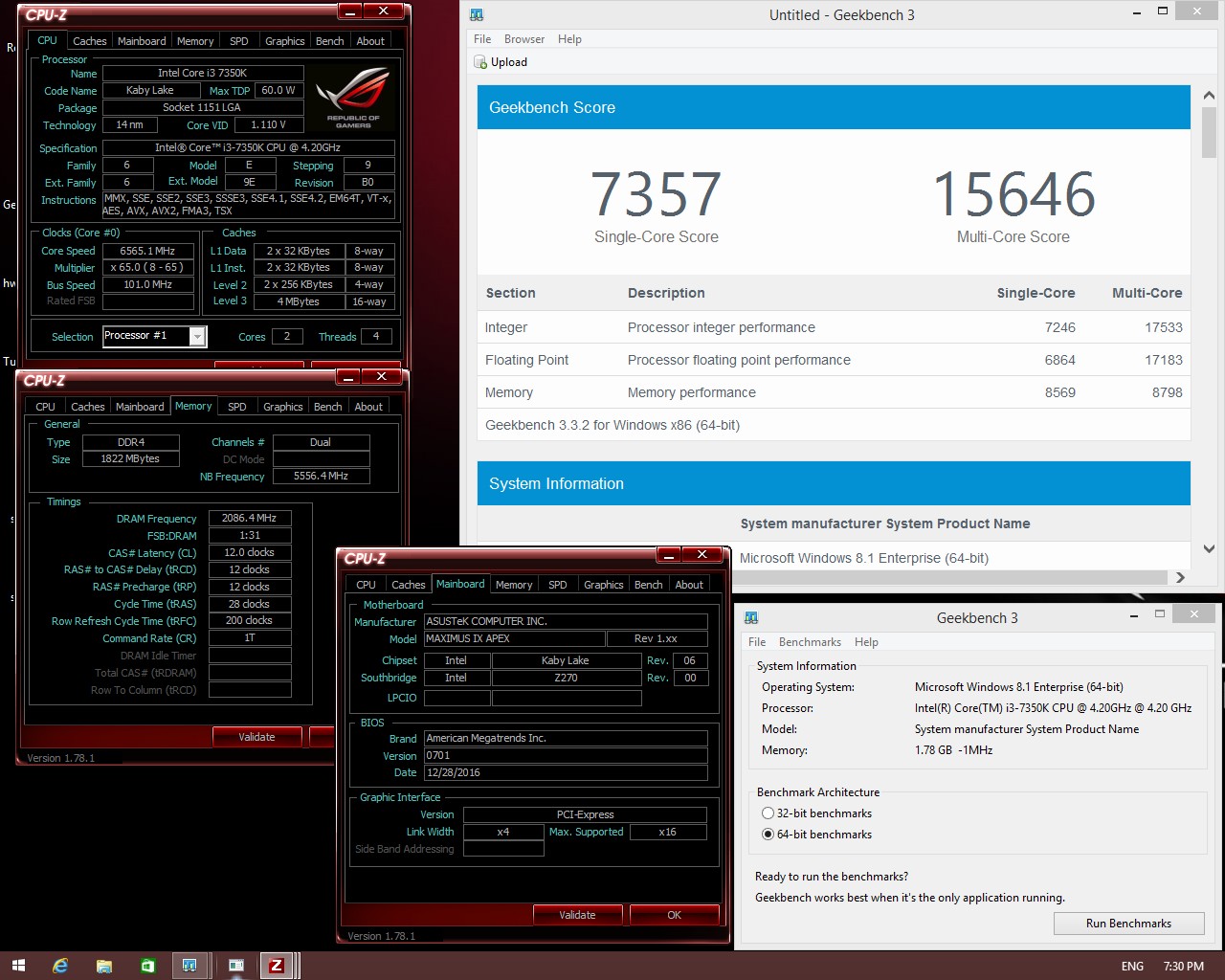Viewport: 1225px width, 980px height.
Task: Click Validate in the CPU-Z Mainboard window
Action: (x=577, y=915)
